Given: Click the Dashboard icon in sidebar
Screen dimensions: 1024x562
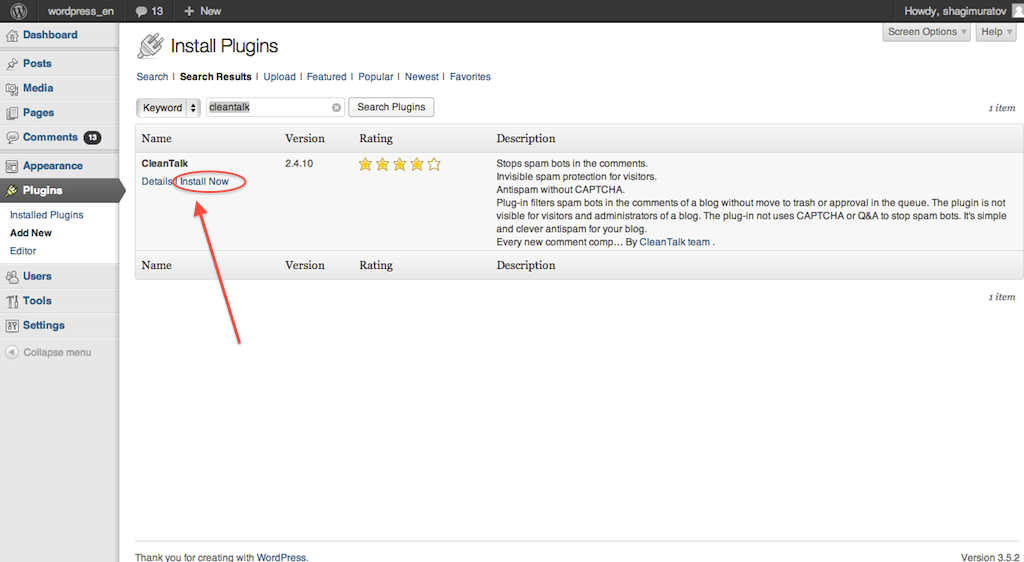Looking at the screenshot, I should (x=12, y=35).
